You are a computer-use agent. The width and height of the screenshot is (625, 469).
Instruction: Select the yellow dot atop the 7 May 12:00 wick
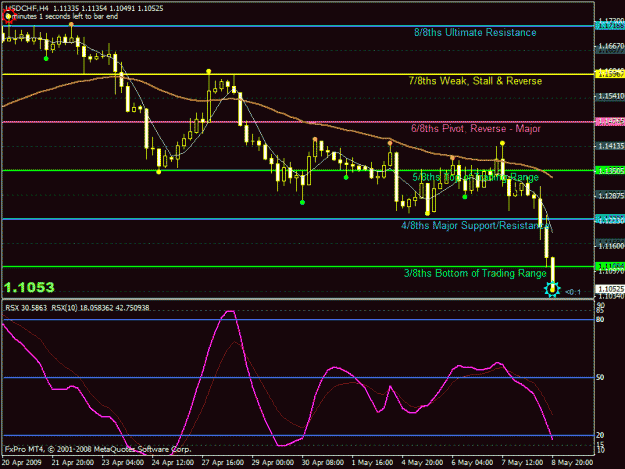click(502, 143)
